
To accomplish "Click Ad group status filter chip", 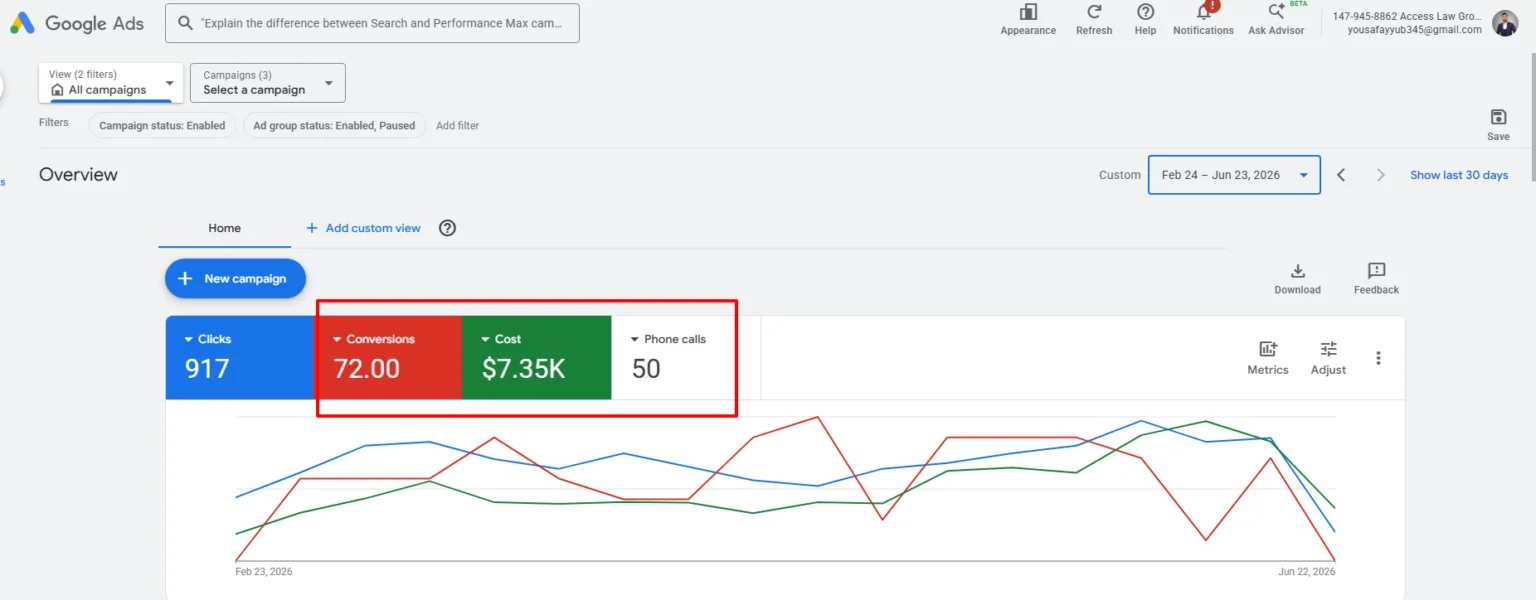I will 334,126.
